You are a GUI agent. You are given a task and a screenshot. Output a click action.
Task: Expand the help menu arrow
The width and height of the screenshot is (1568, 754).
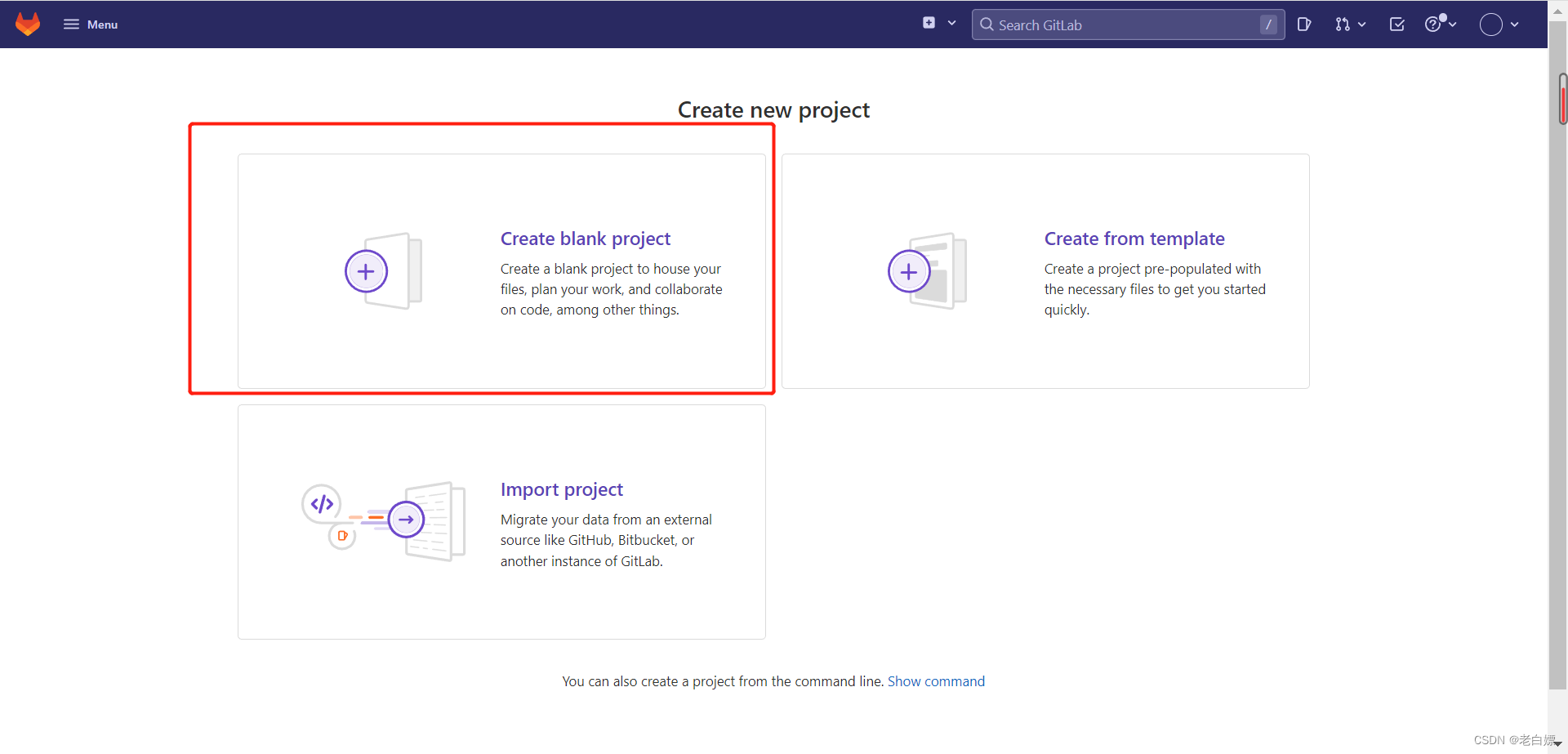click(x=1453, y=25)
